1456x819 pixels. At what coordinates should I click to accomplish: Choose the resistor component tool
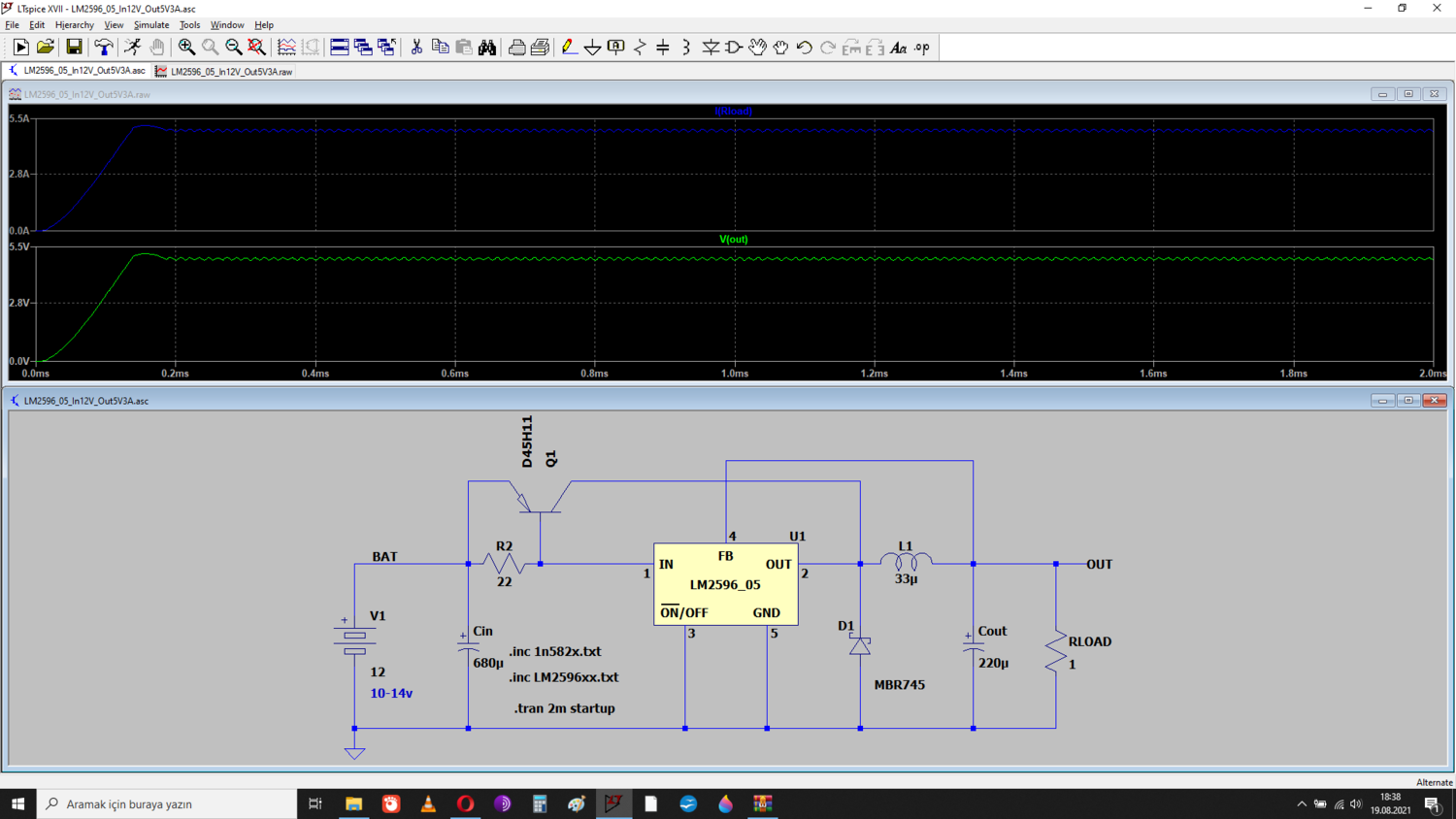pyautogui.click(x=640, y=47)
